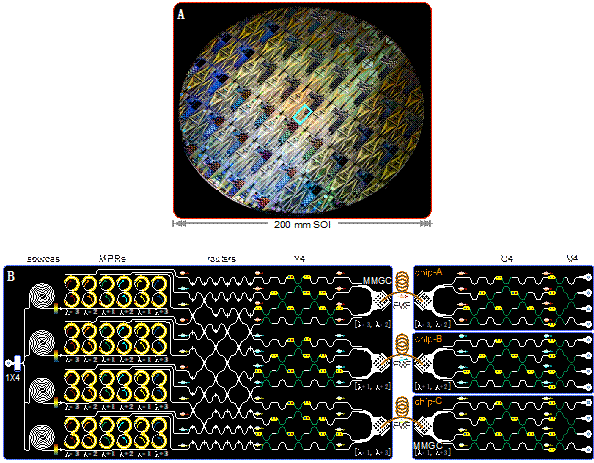Image resolution: width=594 pixels, height=463 pixels.
Task: Click the bottom-right output port of chip-C
Action: point(588,449)
